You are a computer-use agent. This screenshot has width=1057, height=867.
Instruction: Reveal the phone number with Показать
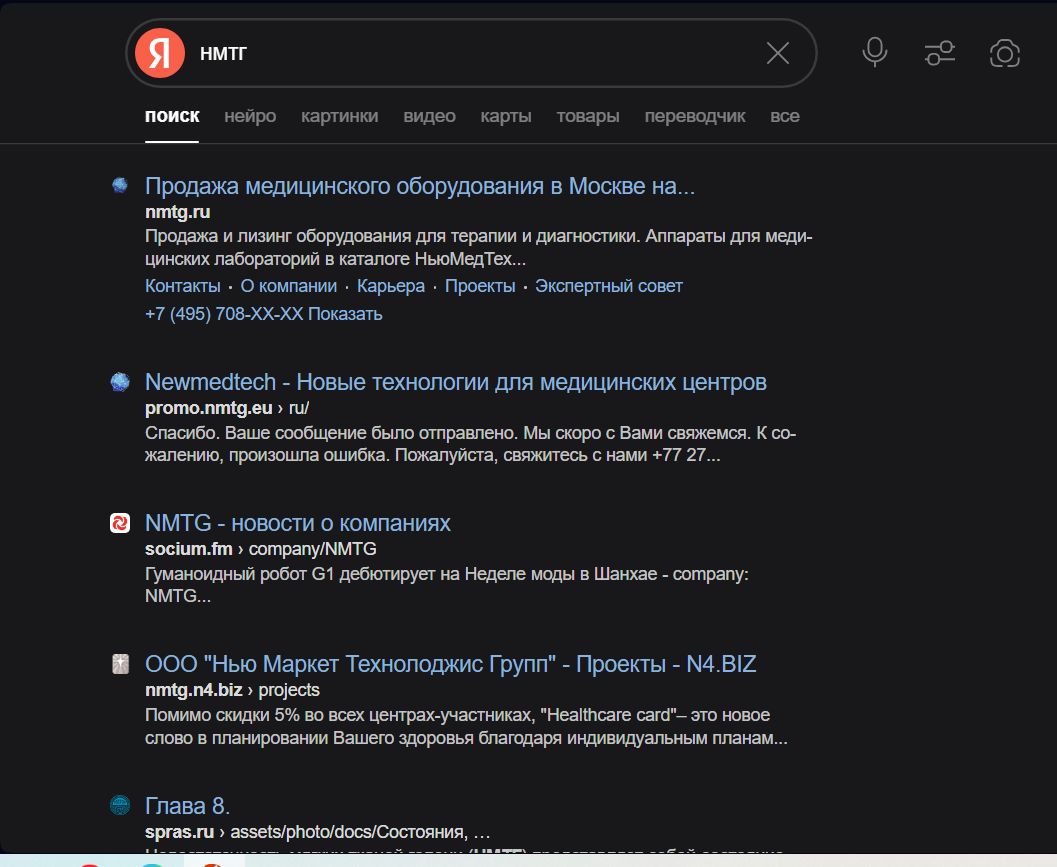(345, 314)
